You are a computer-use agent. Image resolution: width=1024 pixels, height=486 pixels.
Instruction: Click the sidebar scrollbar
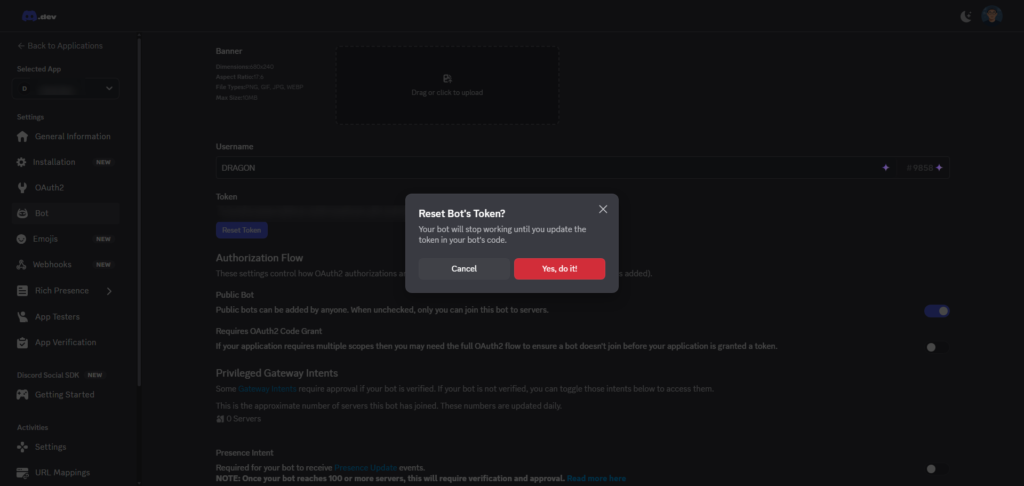[x=139, y=212]
